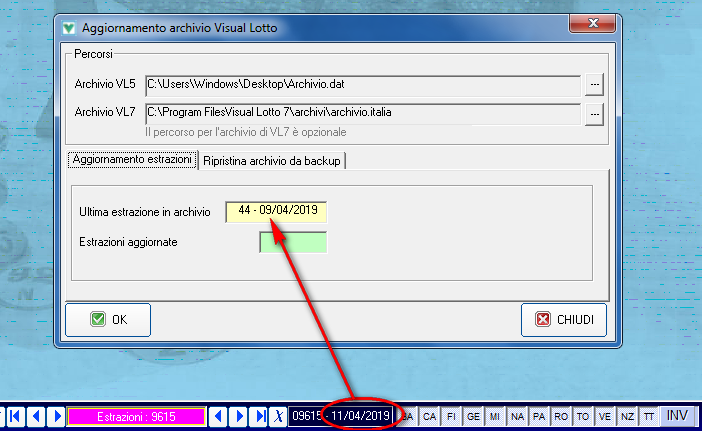Screen dimensions: 702x431
Task: Browse for the Archivio VL7 file path
Action: (x=594, y=115)
